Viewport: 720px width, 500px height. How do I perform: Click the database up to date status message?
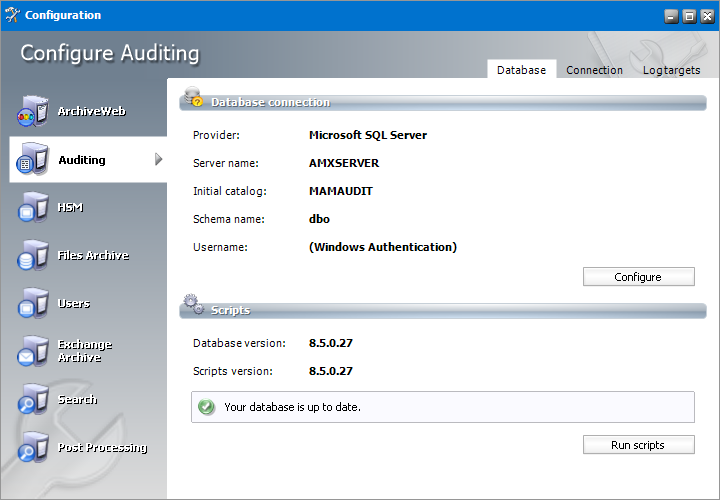292,407
